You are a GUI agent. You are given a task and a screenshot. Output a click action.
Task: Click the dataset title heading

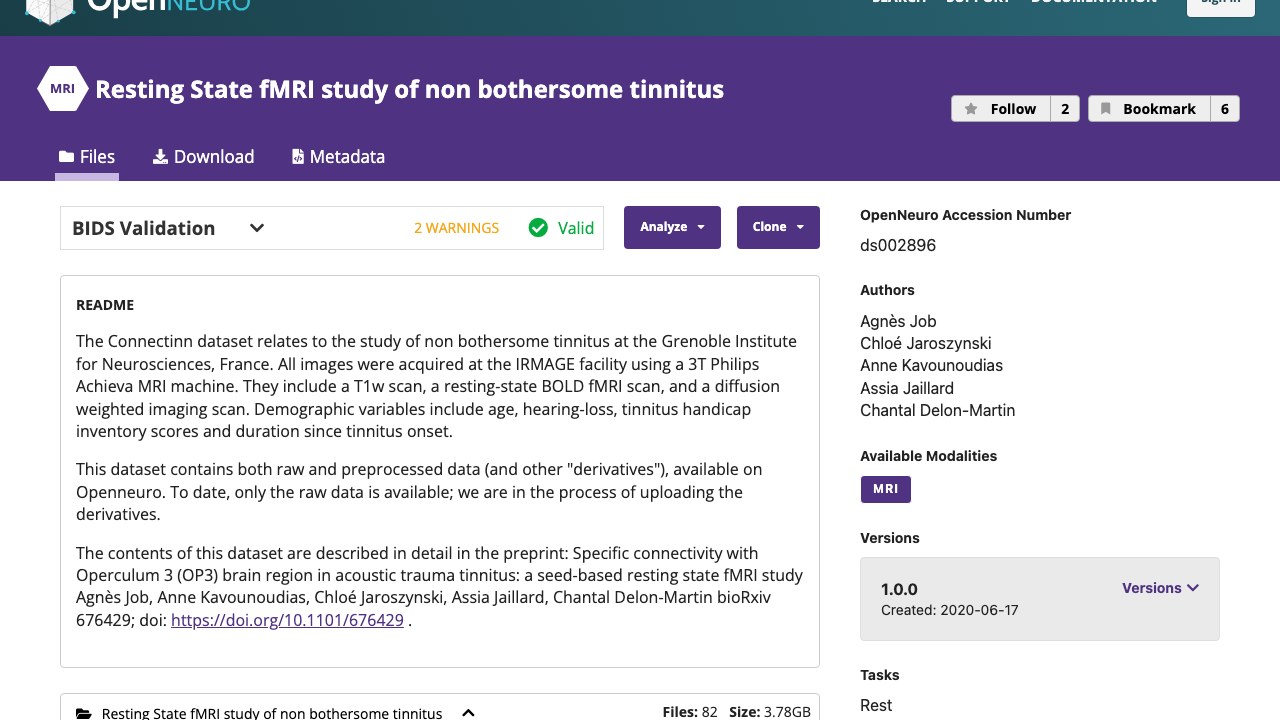(409, 89)
